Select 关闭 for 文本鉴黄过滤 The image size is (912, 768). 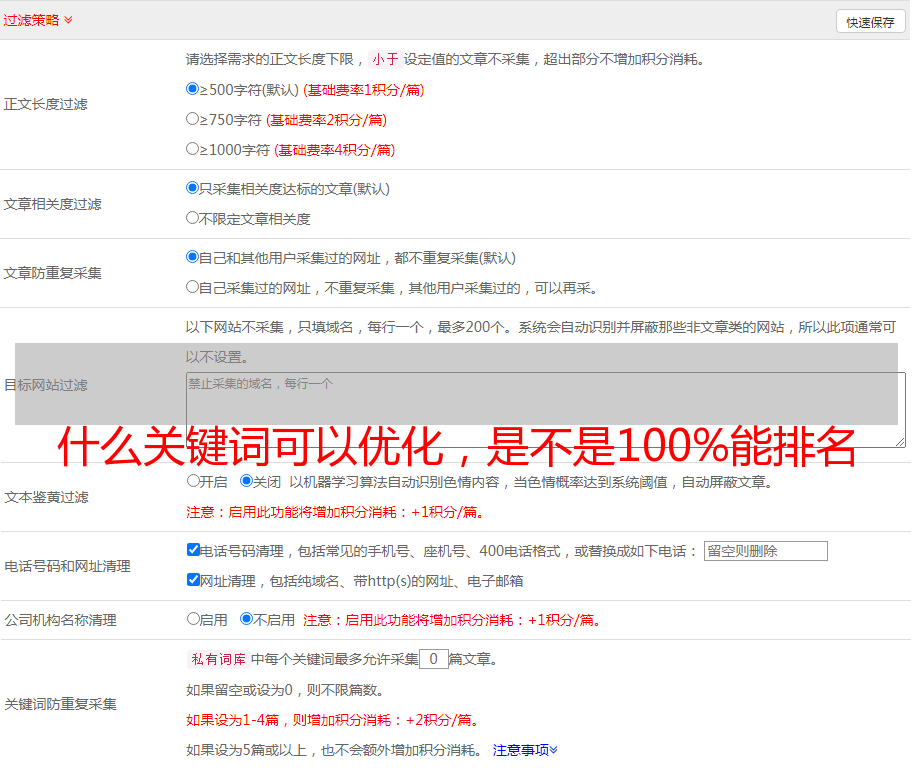[x=246, y=481]
